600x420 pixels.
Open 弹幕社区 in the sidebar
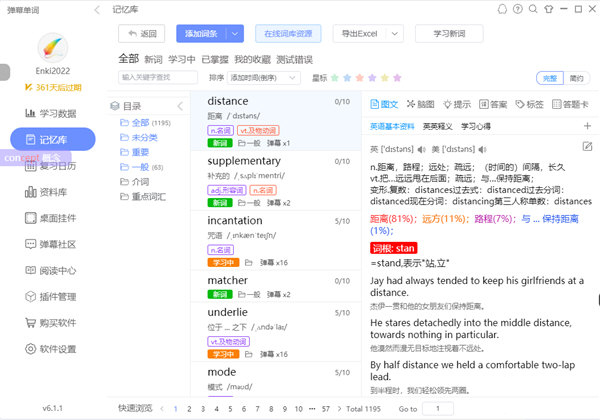(51, 244)
